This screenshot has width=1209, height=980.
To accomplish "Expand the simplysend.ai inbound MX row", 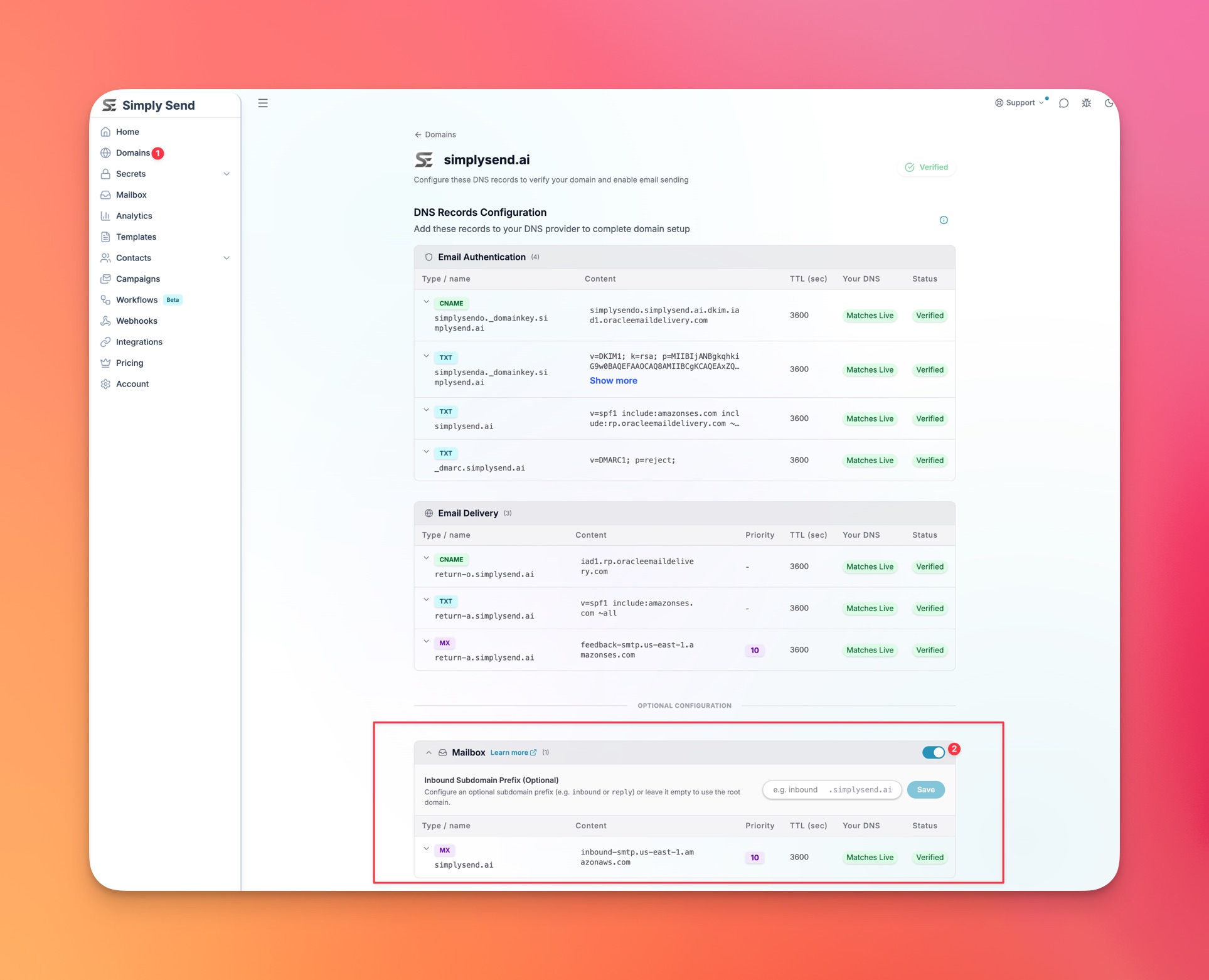I will [426, 849].
